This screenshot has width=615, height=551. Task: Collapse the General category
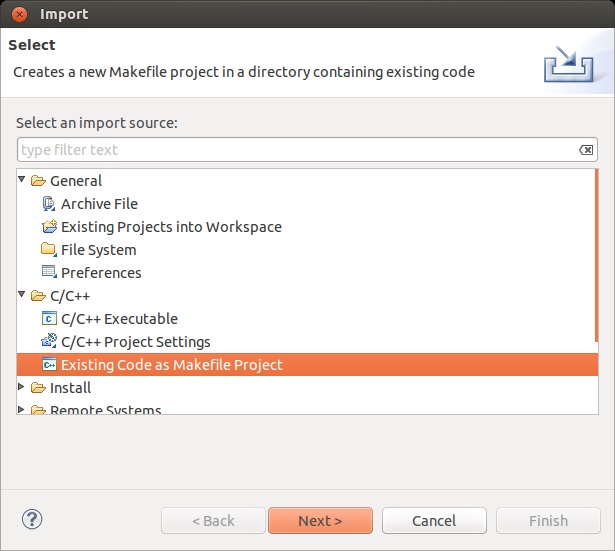(22, 181)
